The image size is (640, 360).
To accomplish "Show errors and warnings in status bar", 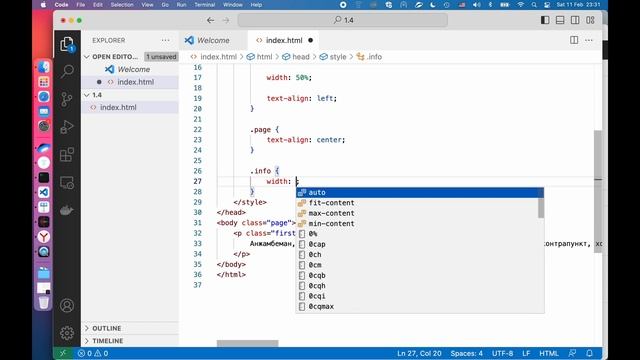I will (x=93, y=353).
